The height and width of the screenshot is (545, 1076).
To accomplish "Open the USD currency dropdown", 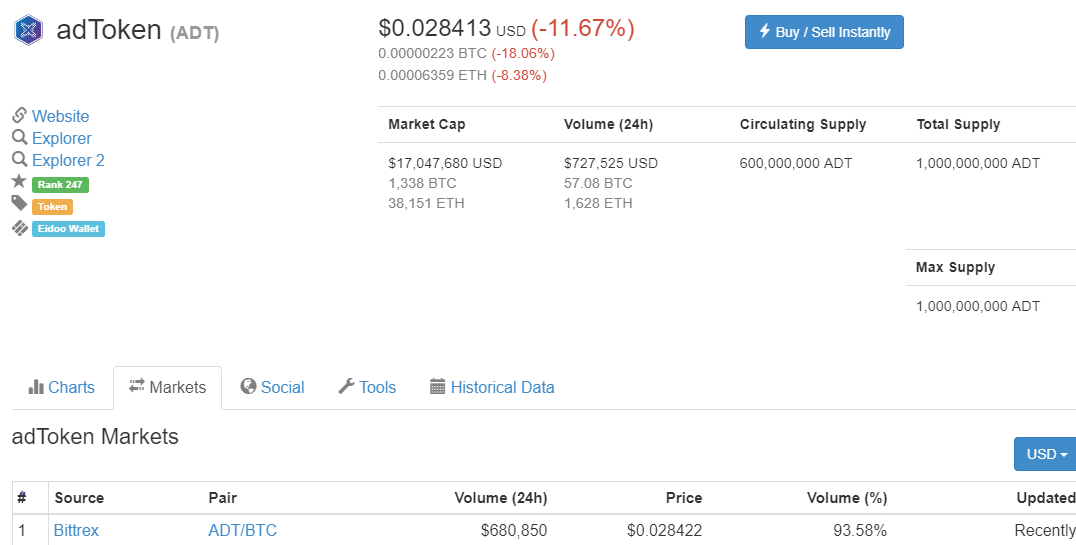I will pyautogui.click(x=1046, y=454).
